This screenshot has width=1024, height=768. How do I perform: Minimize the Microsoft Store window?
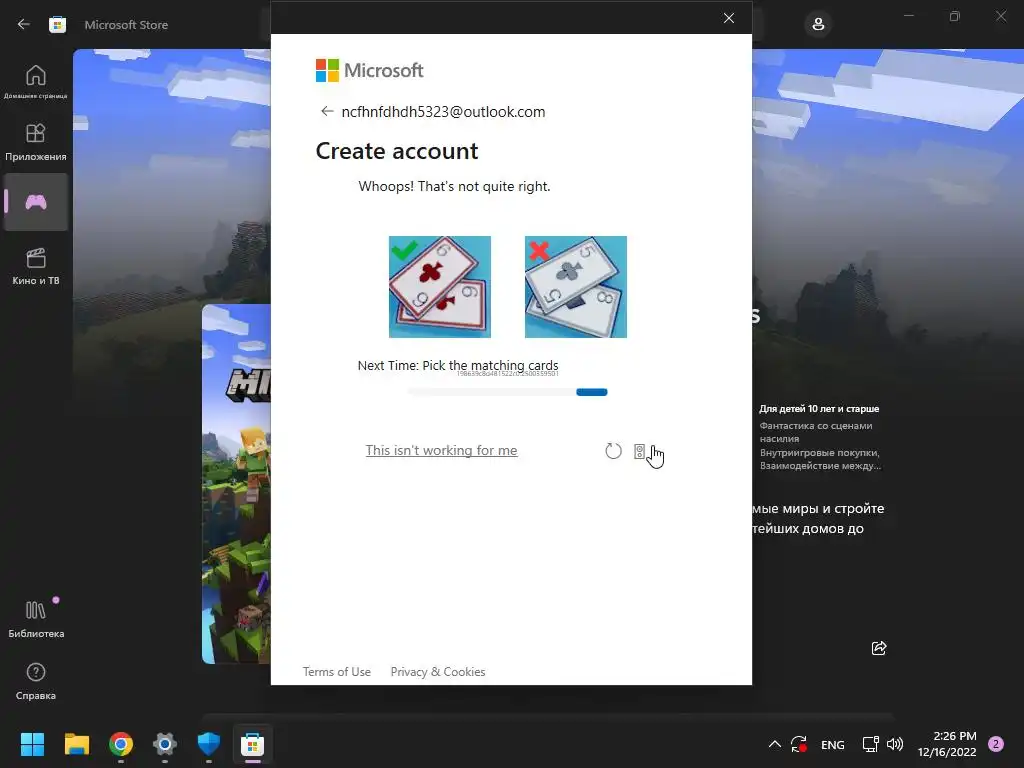tap(909, 16)
